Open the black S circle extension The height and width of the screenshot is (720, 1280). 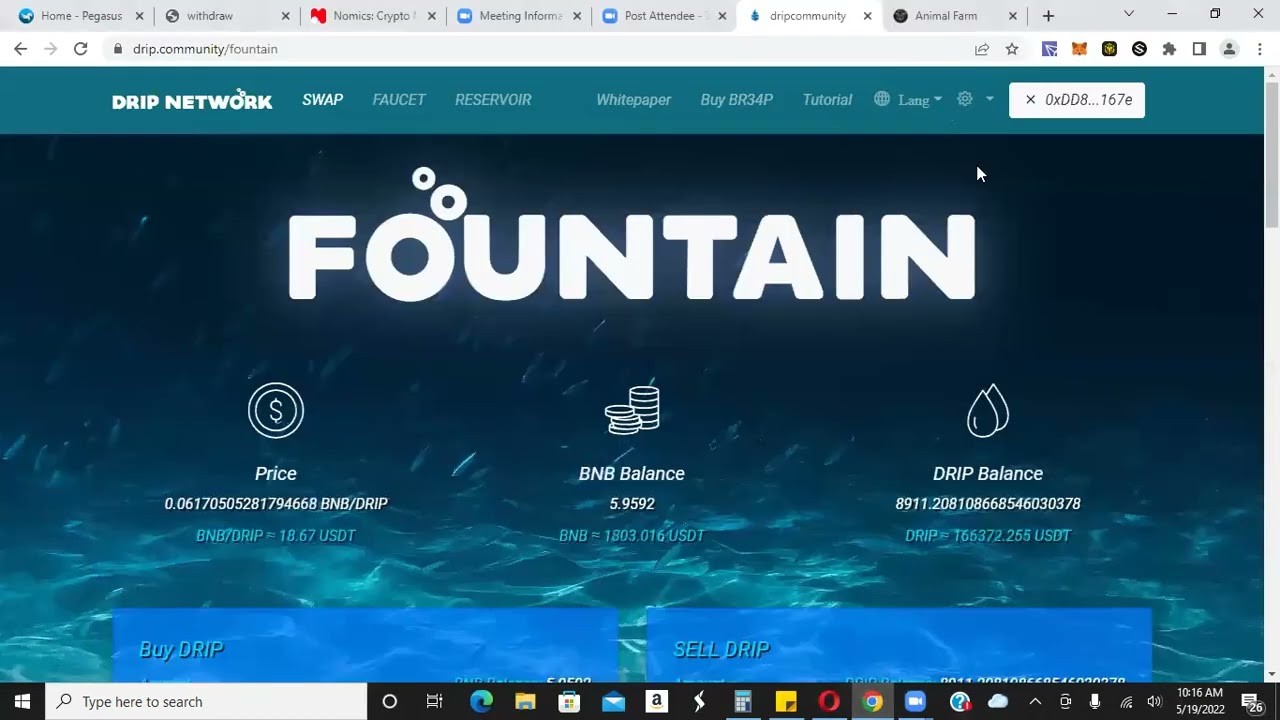pyautogui.click(x=1139, y=49)
